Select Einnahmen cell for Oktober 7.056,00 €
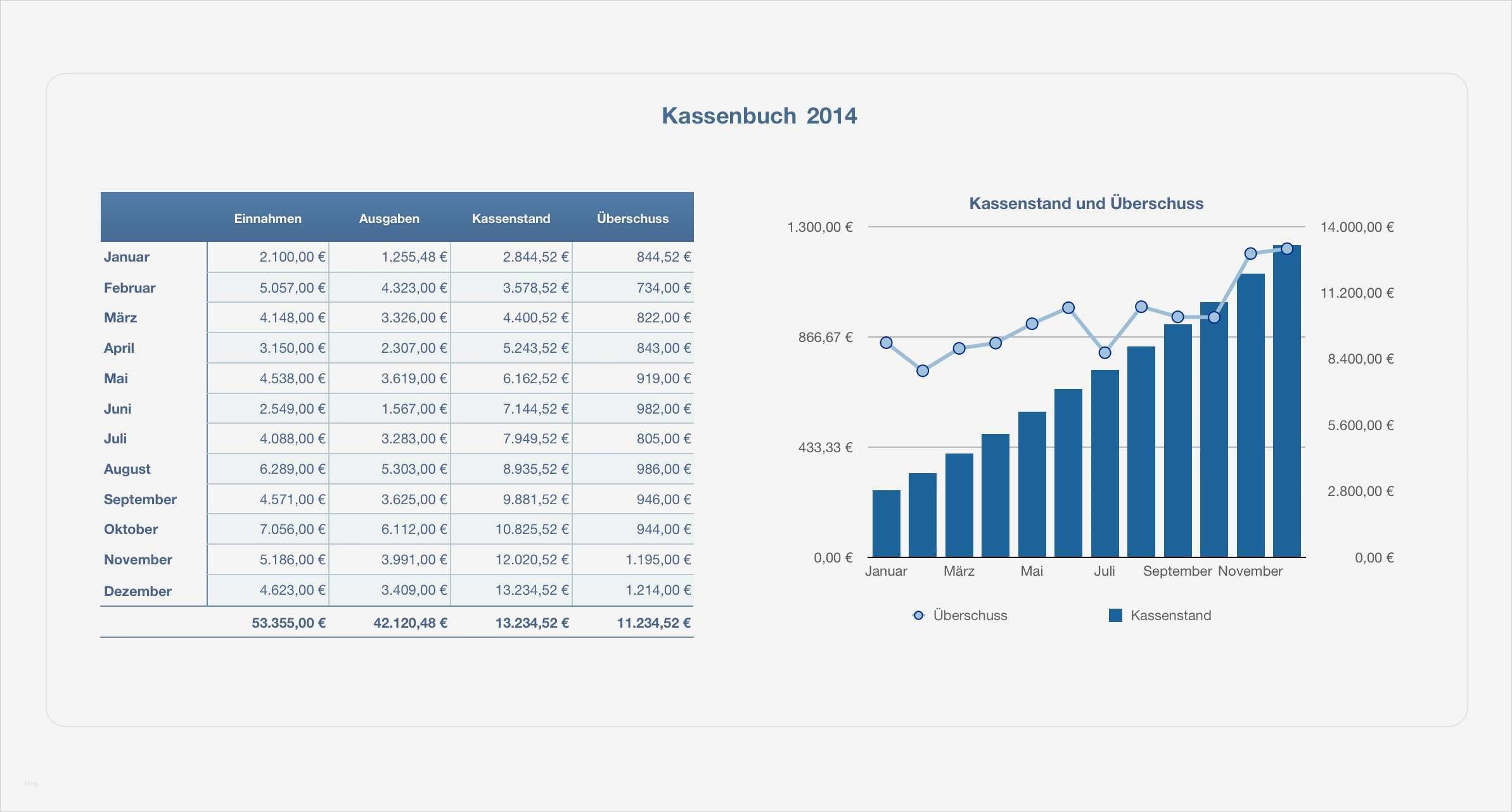Image resolution: width=1512 pixels, height=812 pixels. click(x=292, y=530)
